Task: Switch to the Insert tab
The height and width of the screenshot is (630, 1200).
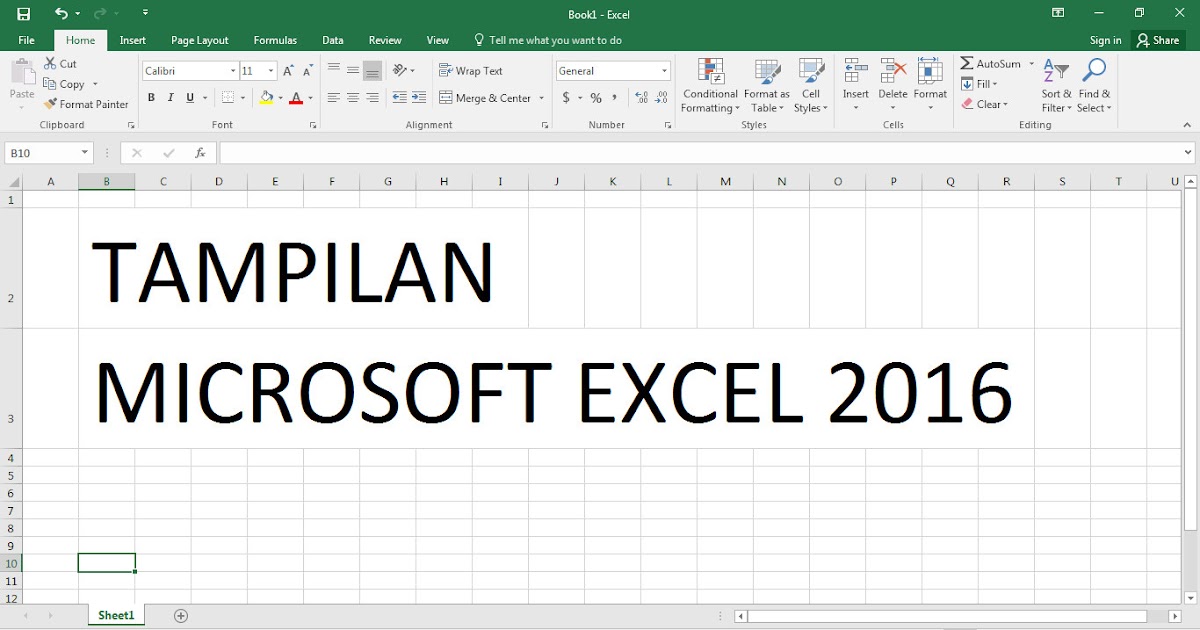Action: pos(133,40)
